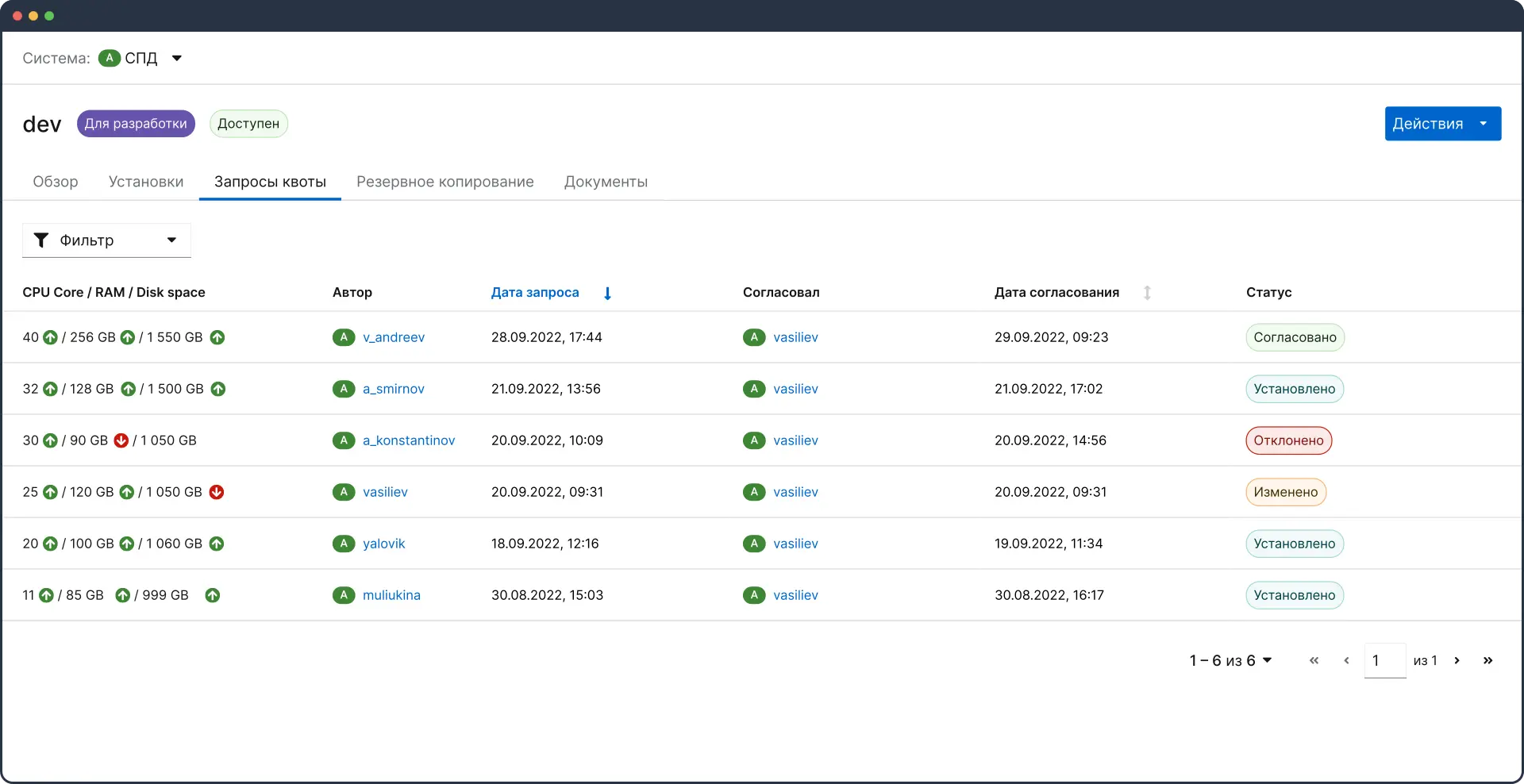Click approver vasiliev in the 30.08.2022 row
This screenshot has width=1524, height=784.
pos(795,595)
